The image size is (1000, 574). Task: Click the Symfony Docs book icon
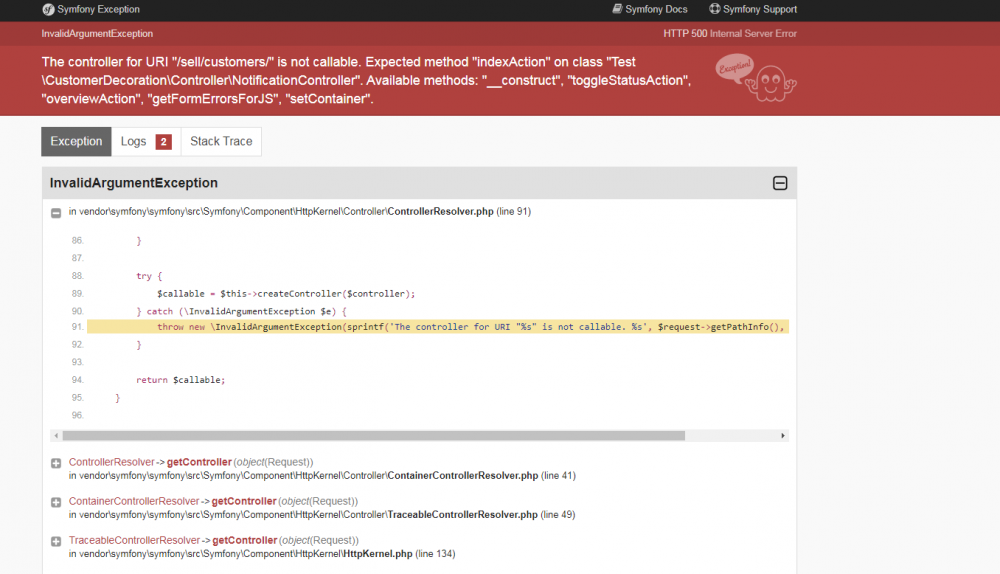[617, 9]
